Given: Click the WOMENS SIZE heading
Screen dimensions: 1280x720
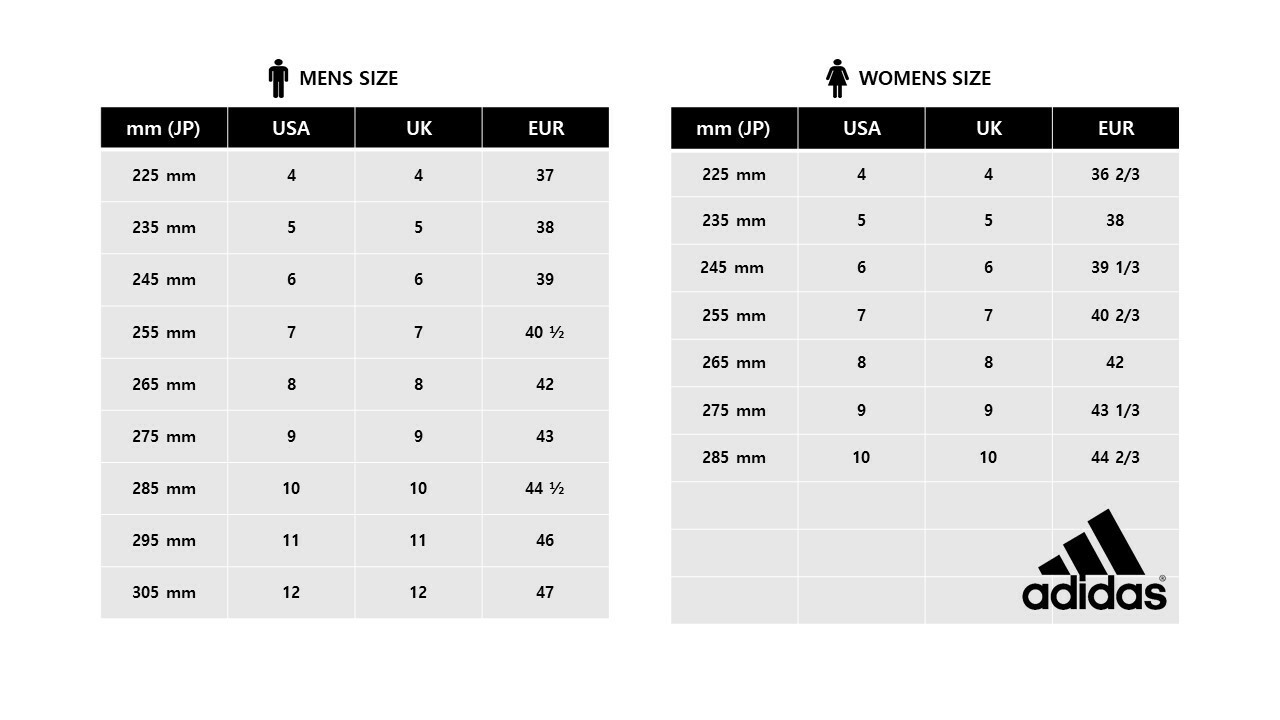Looking at the screenshot, I should (x=924, y=78).
